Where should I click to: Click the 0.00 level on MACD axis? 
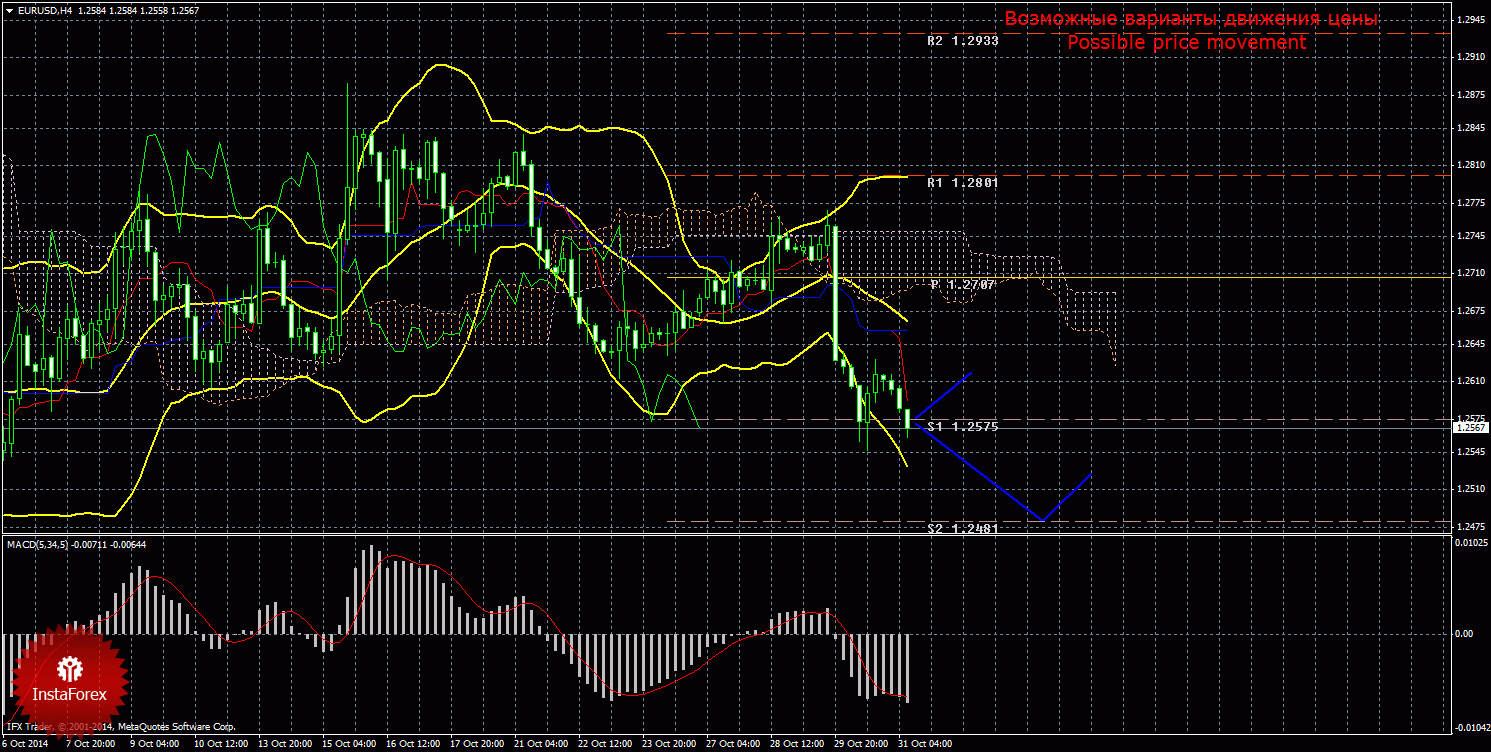pos(1463,633)
